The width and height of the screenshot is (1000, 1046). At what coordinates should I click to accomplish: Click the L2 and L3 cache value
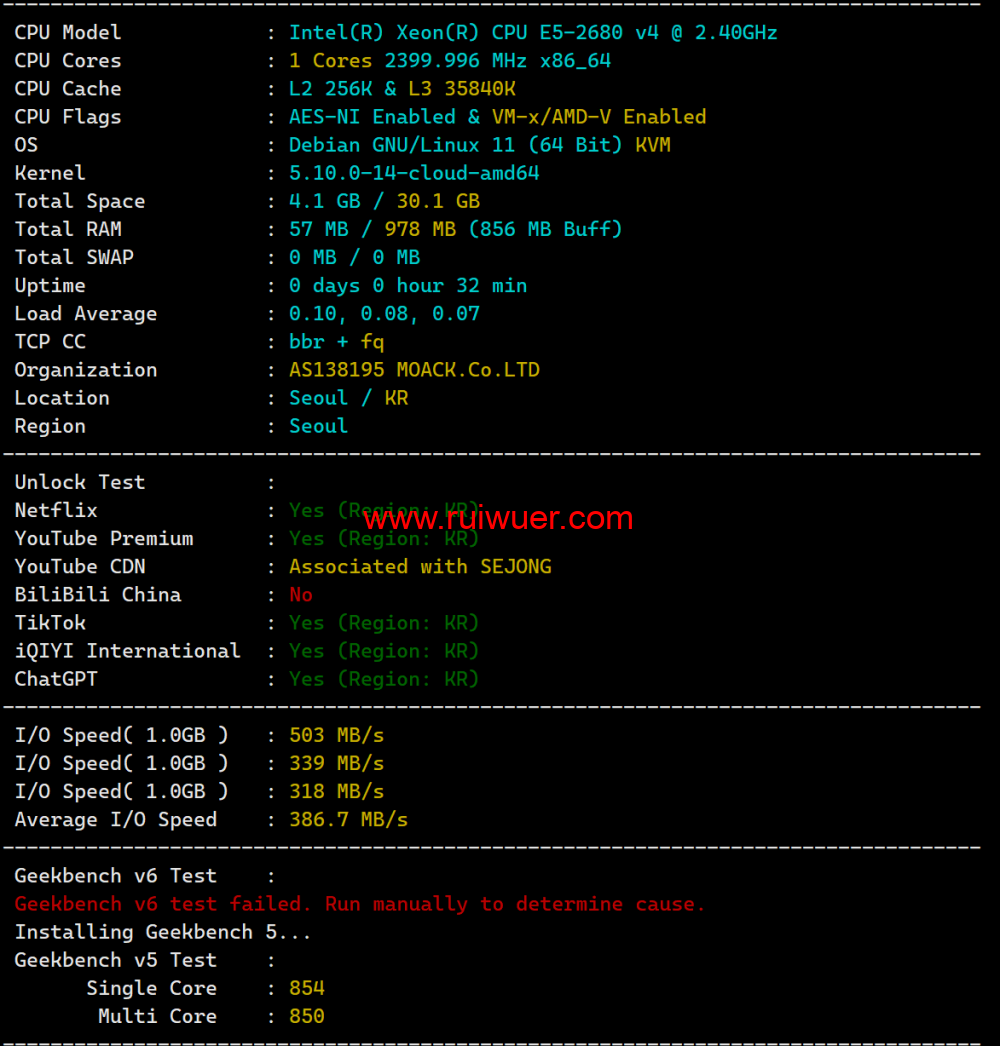click(x=402, y=89)
